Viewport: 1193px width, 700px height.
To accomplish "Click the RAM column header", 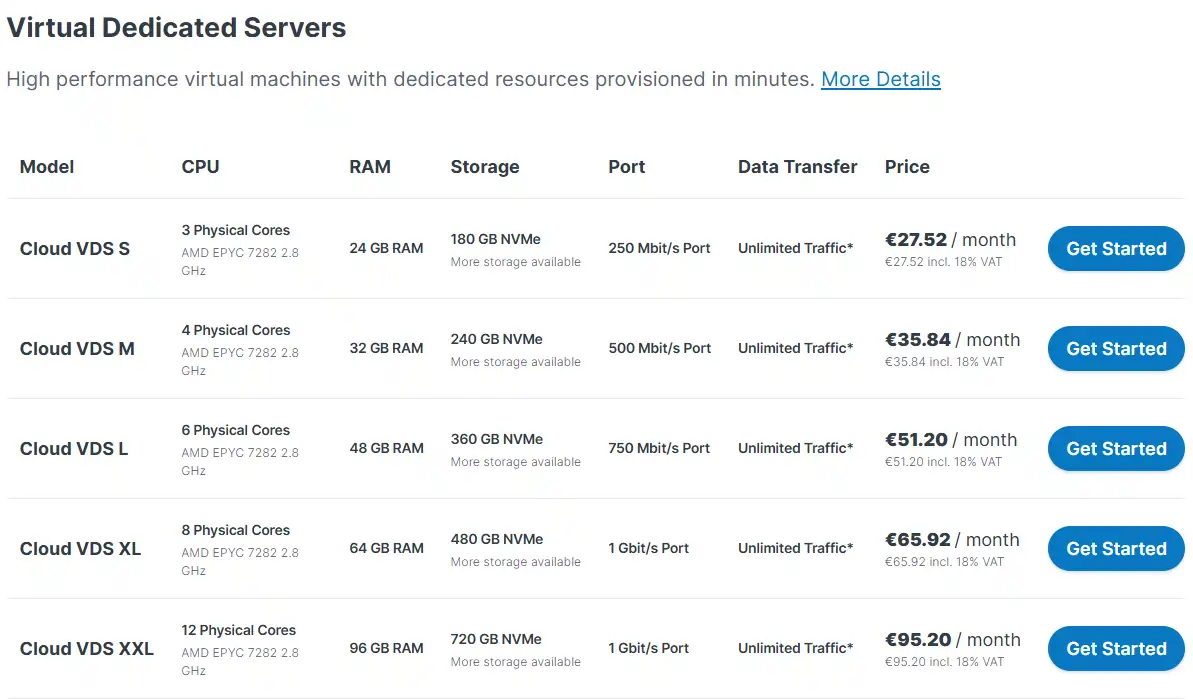I will pos(370,167).
